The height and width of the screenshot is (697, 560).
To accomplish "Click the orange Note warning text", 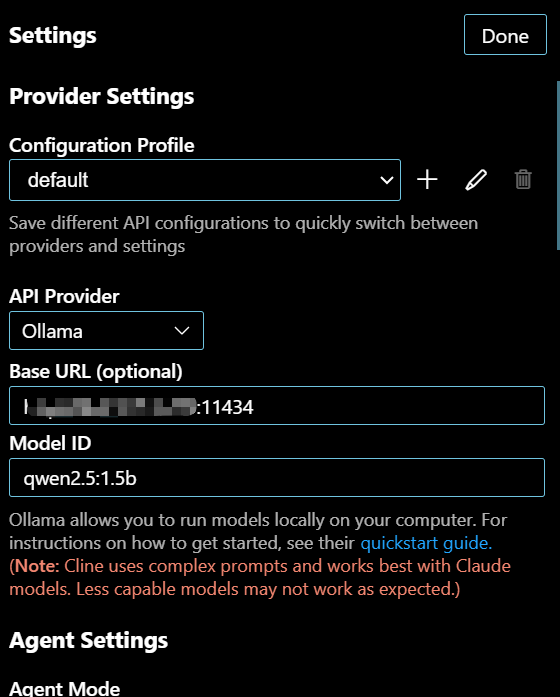I will [260, 577].
